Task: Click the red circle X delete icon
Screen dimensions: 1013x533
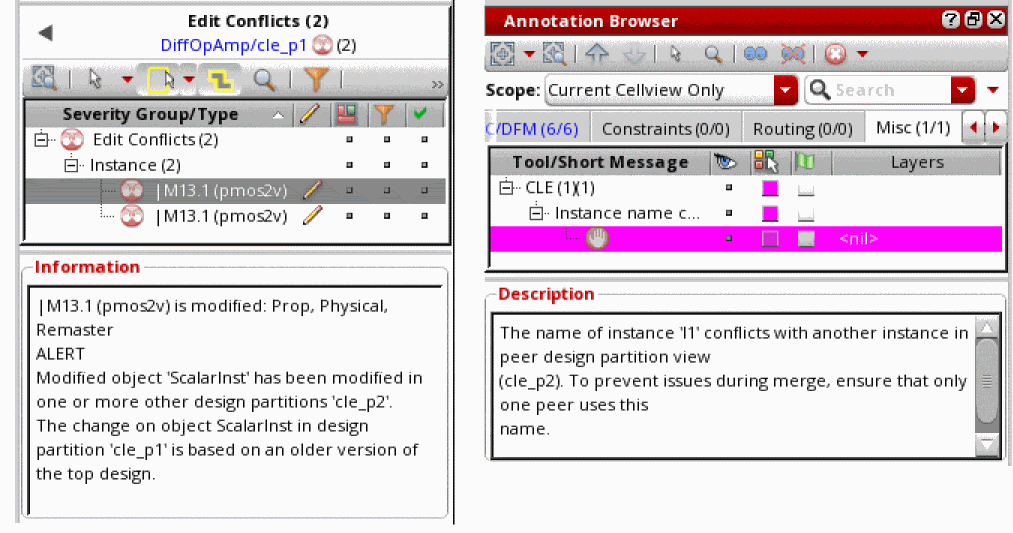Action: click(835, 54)
